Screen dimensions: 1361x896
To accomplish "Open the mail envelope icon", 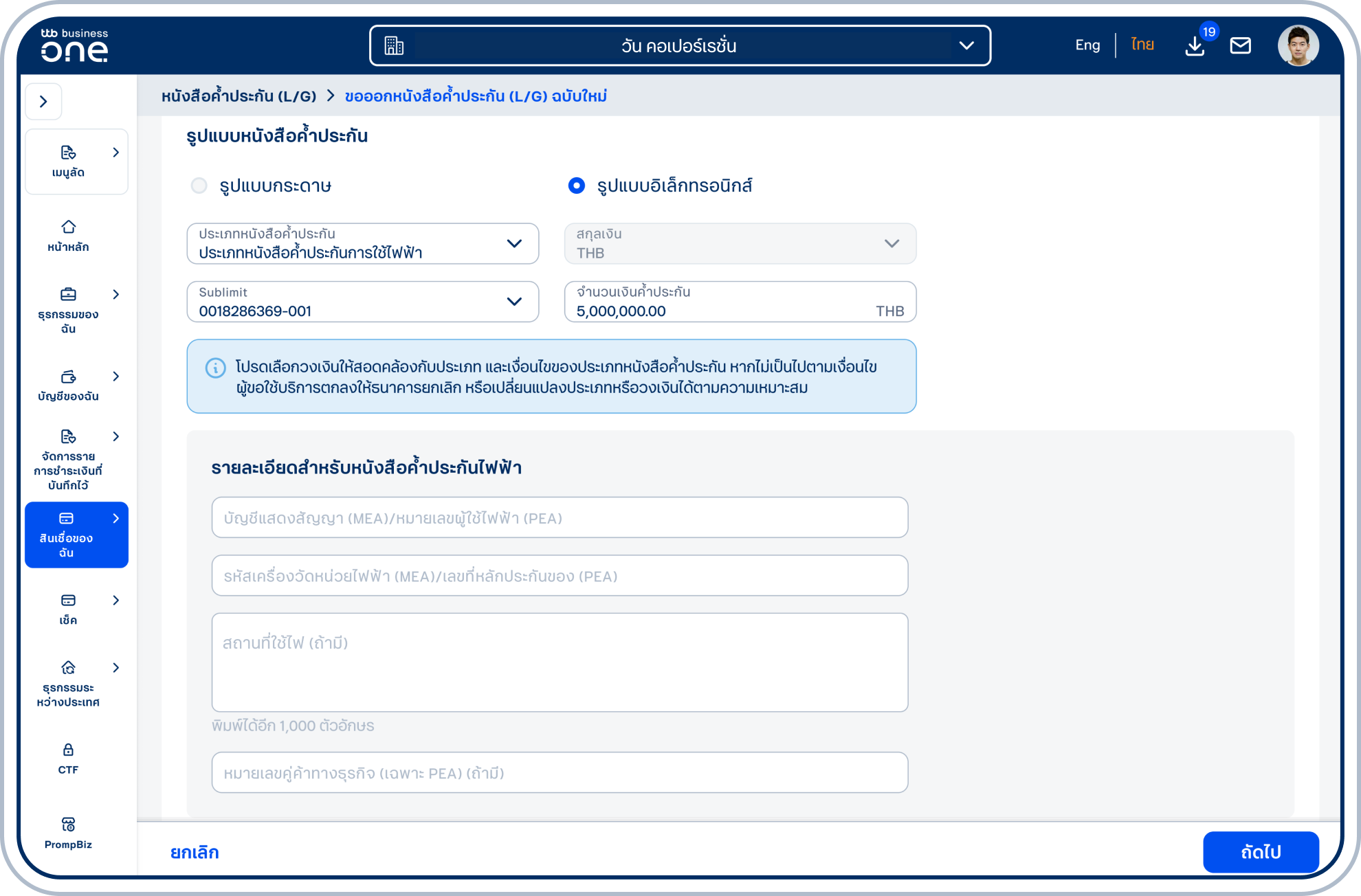I will 1240,46.
